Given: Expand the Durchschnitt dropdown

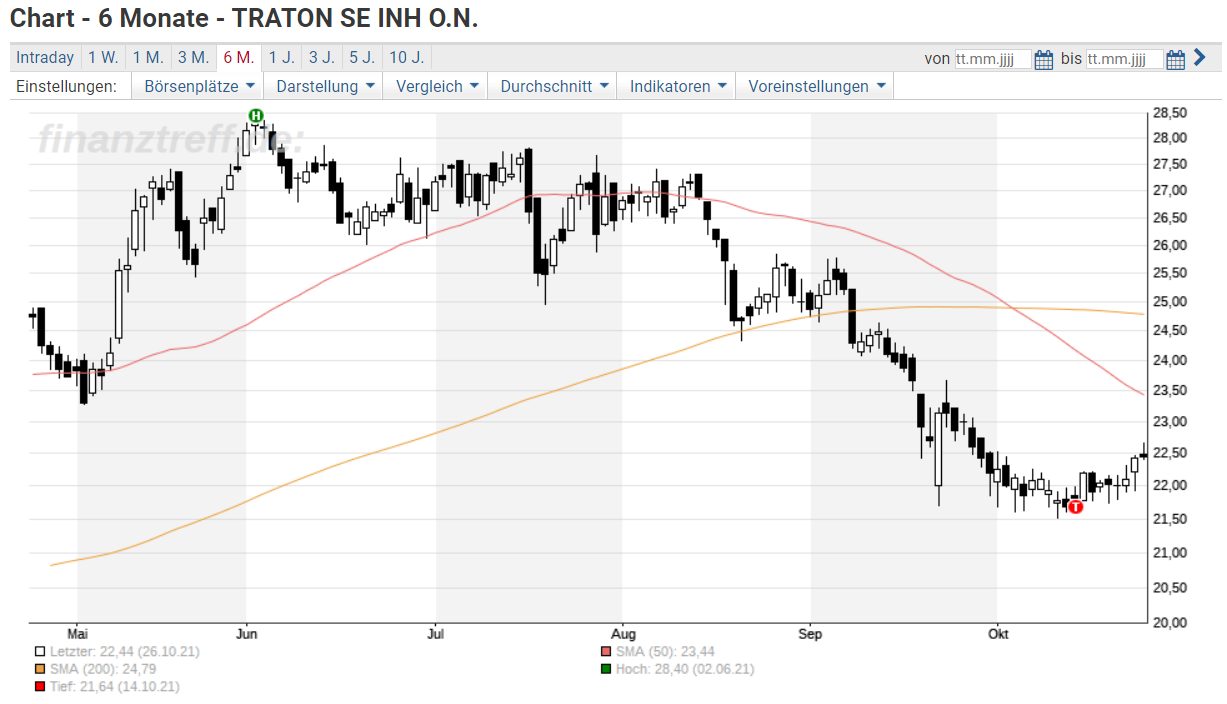Looking at the screenshot, I should pyautogui.click(x=553, y=86).
